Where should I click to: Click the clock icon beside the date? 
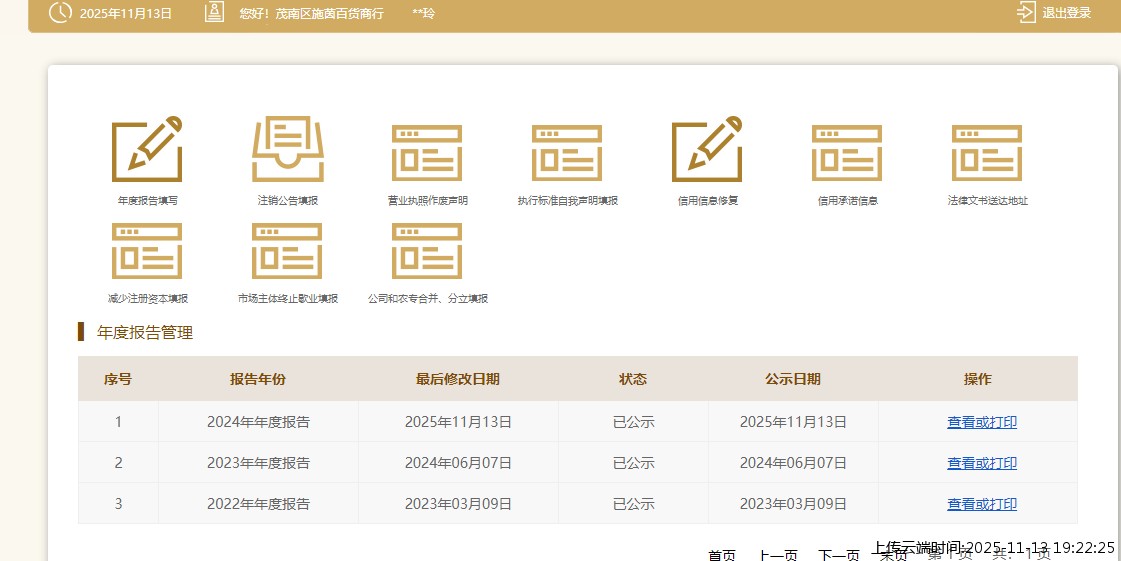coord(60,13)
